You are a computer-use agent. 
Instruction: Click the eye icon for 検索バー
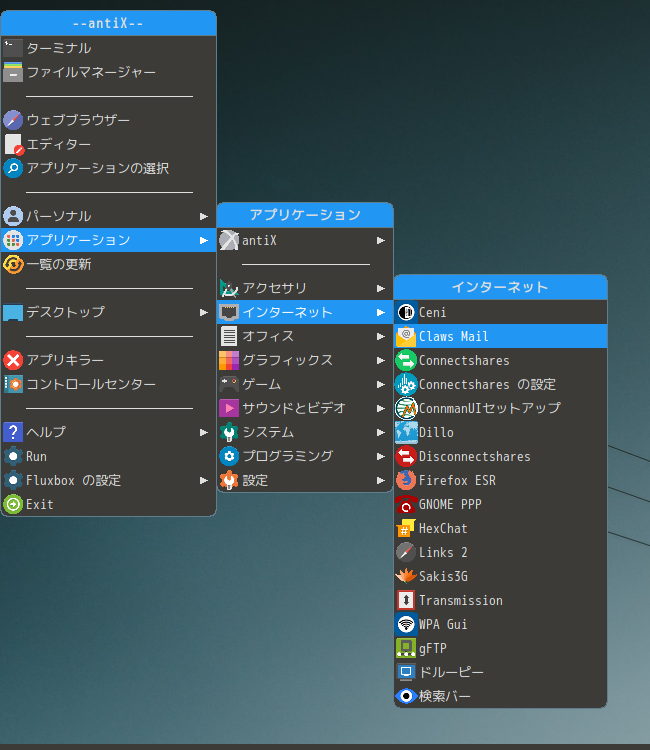click(406, 696)
